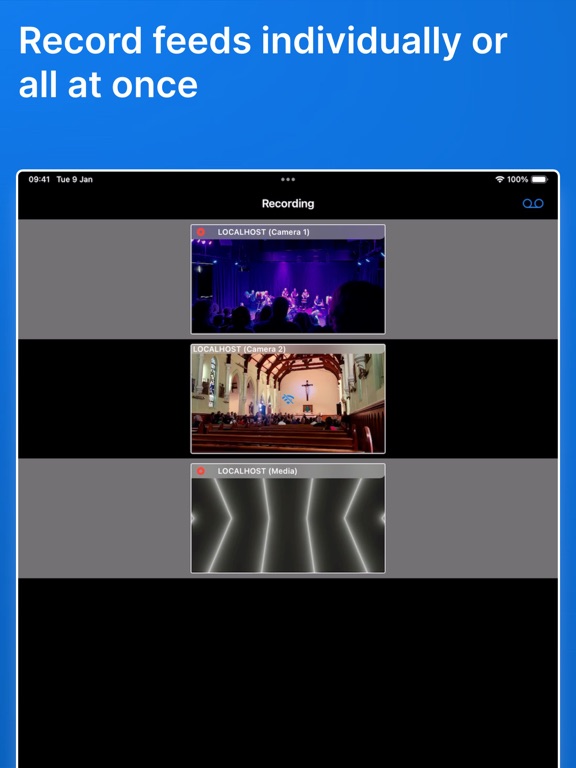This screenshot has width=576, height=768.
Task: Click red record indicator on Media feed
Action: (x=201, y=471)
